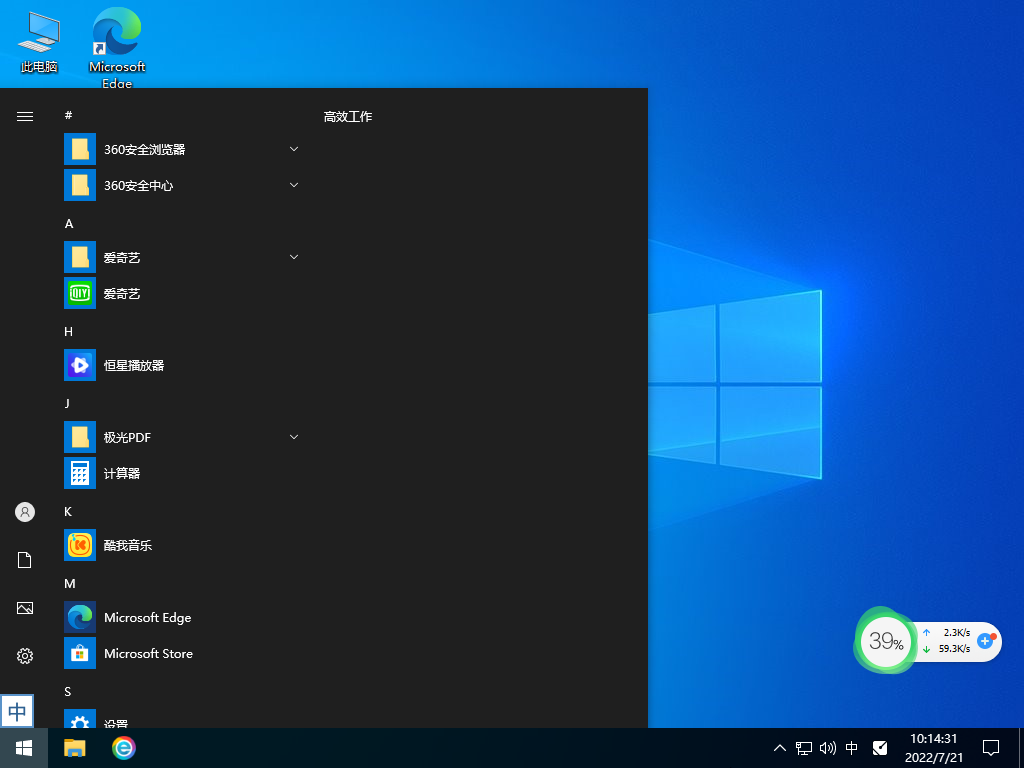This screenshot has width=1024, height=768.
Task: Toggle the 中 input method indicator
Action: 852,747
